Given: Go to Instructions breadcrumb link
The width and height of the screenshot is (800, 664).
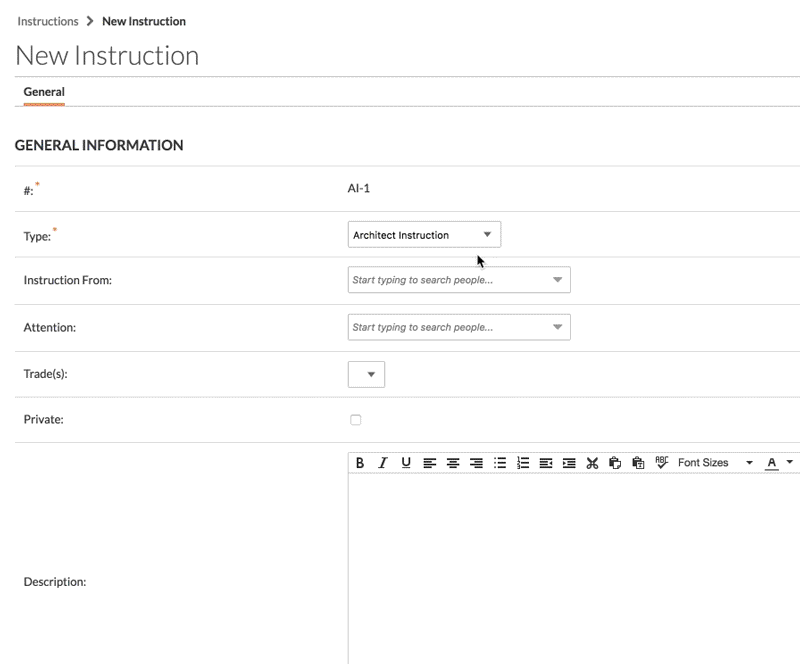Looking at the screenshot, I should tap(48, 21).
